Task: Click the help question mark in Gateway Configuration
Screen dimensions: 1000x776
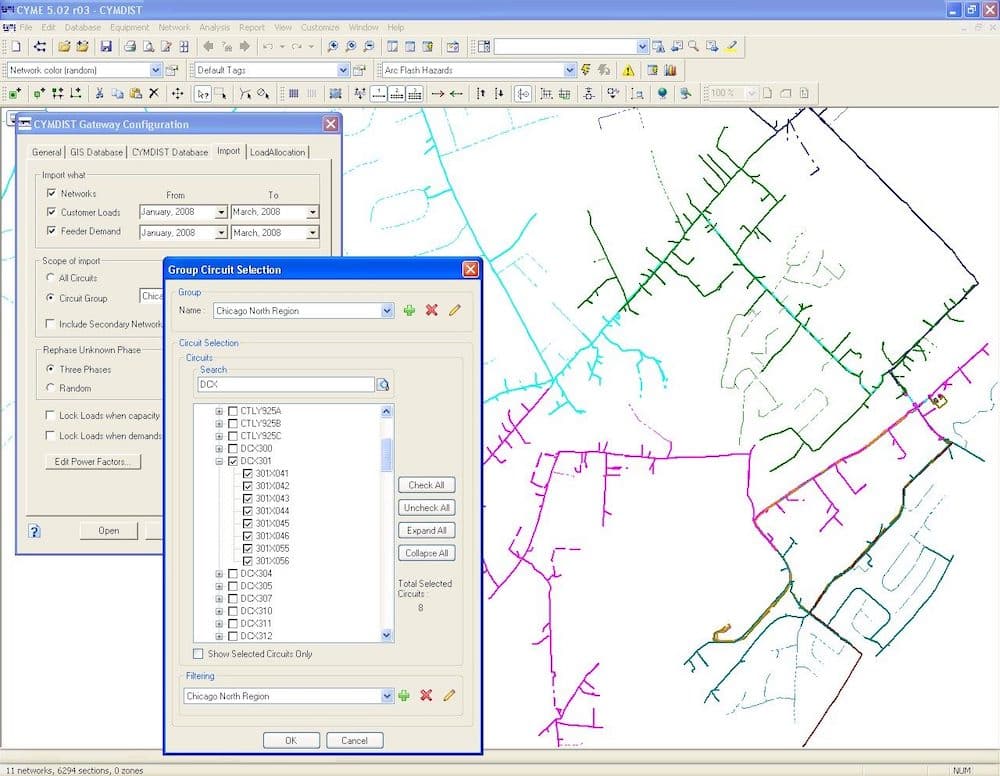Action: [34, 531]
